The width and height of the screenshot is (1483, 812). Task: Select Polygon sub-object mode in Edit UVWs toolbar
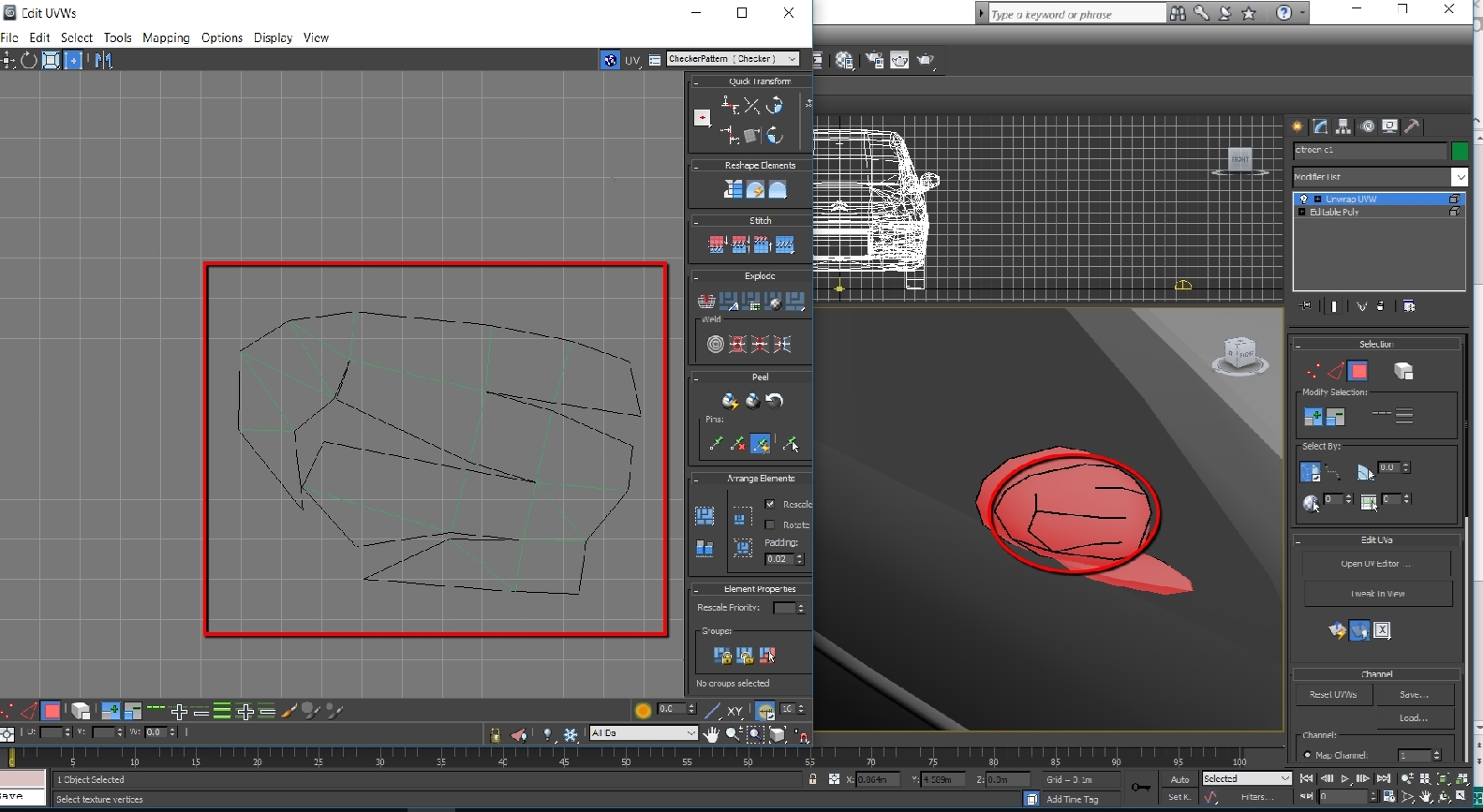click(x=52, y=712)
